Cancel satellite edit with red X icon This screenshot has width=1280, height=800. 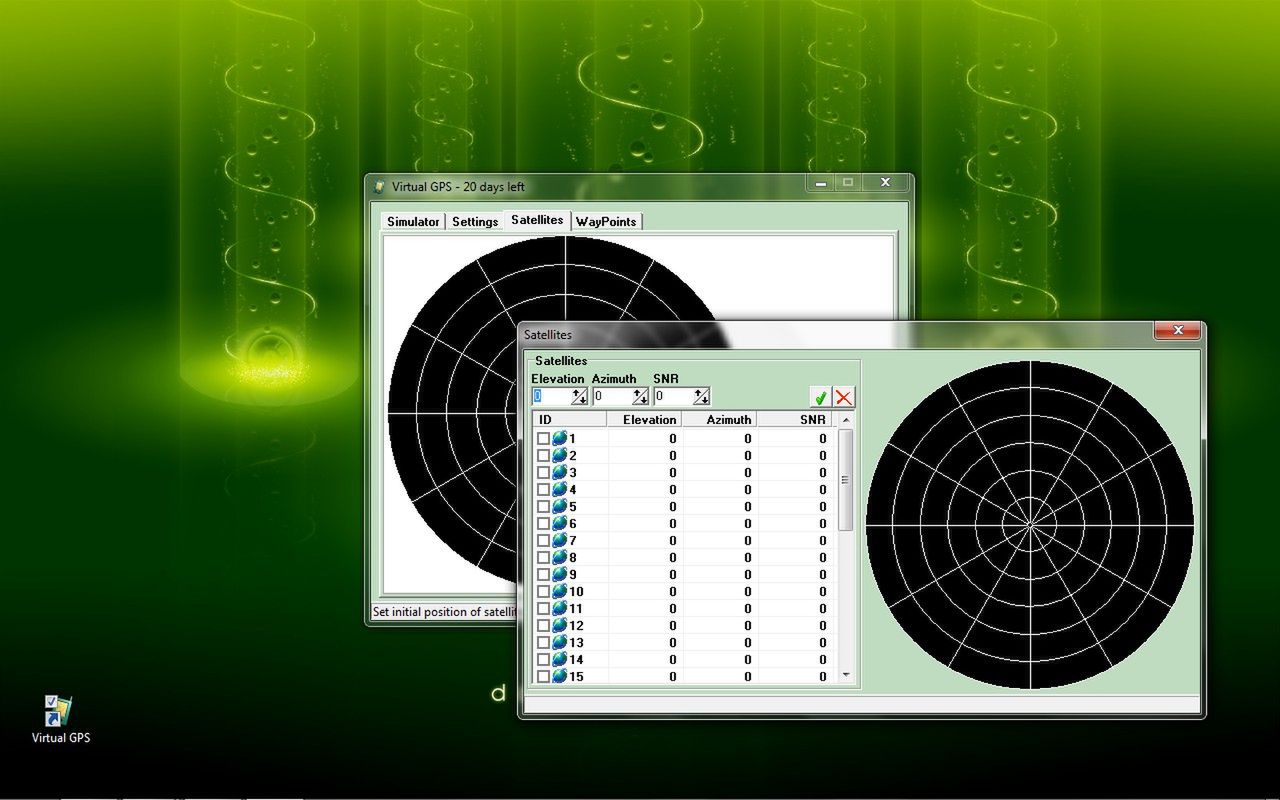844,397
